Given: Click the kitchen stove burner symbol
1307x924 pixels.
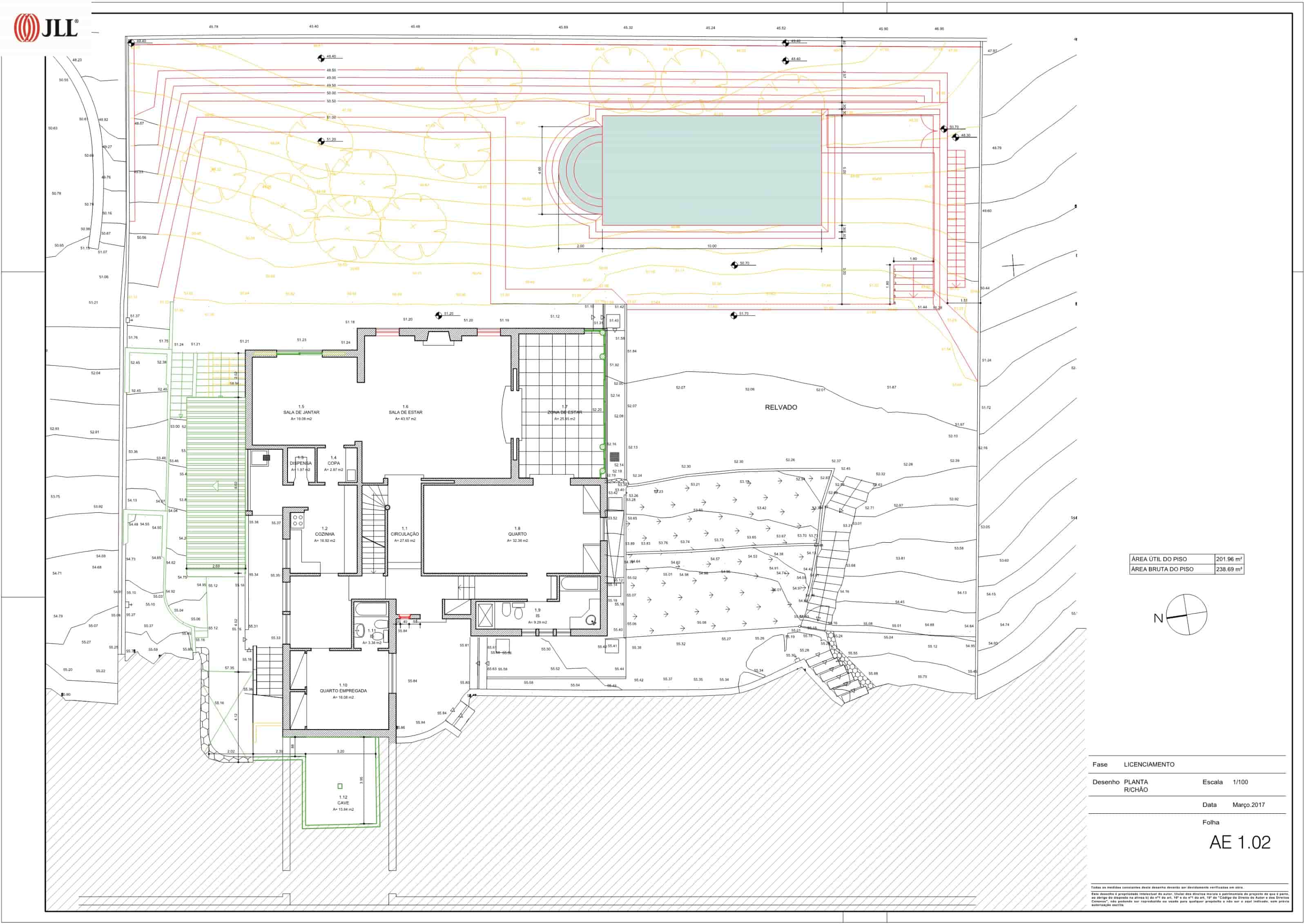Looking at the screenshot, I should click(x=298, y=520).
